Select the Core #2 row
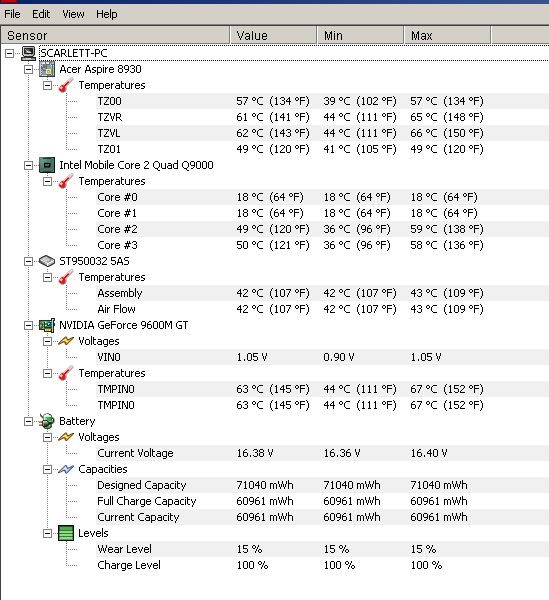Image resolution: width=549 pixels, height=600 pixels. coord(322,229)
